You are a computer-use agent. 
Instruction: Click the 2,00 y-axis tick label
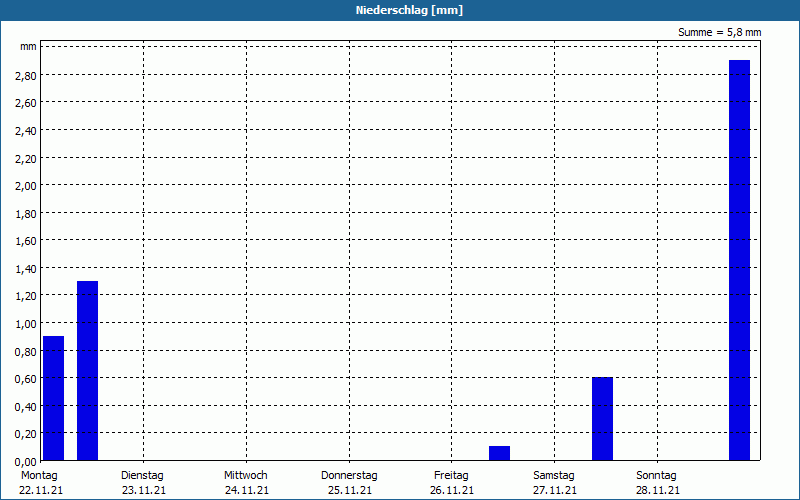click(26, 186)
